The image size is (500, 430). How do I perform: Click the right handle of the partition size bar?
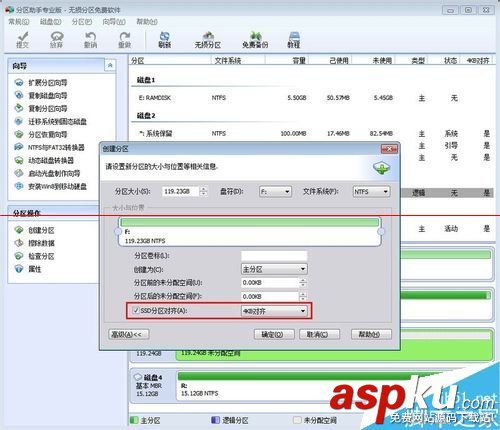[x=381, y=231]
